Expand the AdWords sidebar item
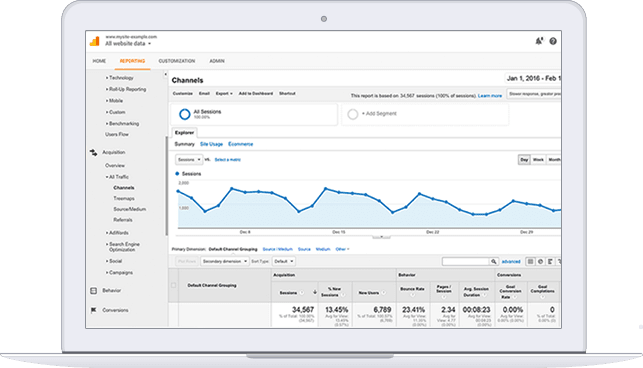Image resolution: width=643 pixels, height=368 pixels. [x=117, y=233]
